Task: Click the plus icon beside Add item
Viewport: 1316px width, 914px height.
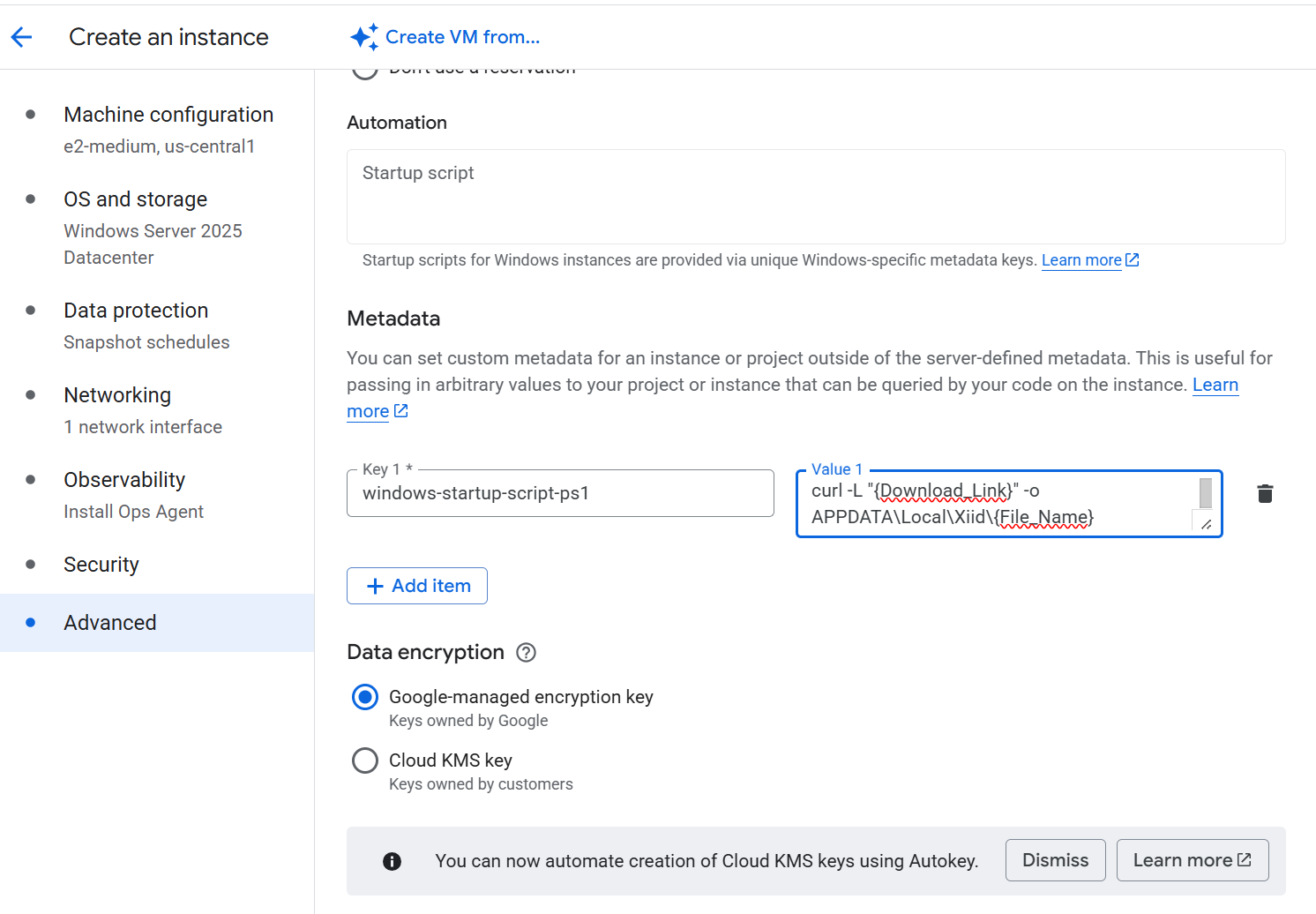Action: pos(375,585)
